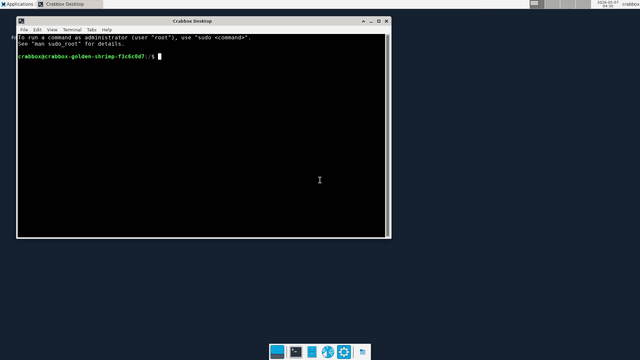
Task: Switch to second workspace in pager
Action: [x=552, y=4]
